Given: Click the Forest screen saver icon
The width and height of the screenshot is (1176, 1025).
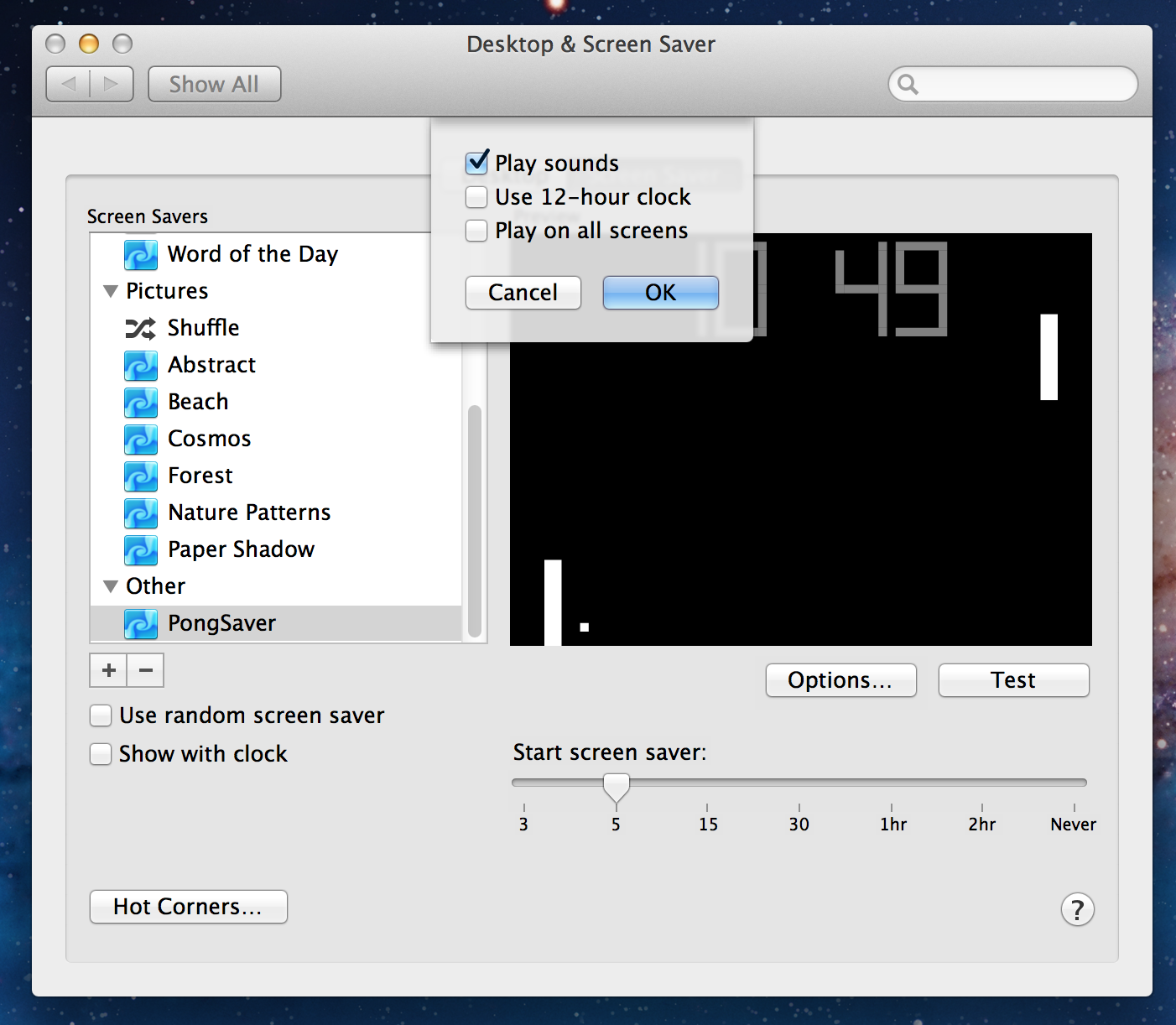Looking at the screenshot, I should point(141,476).
